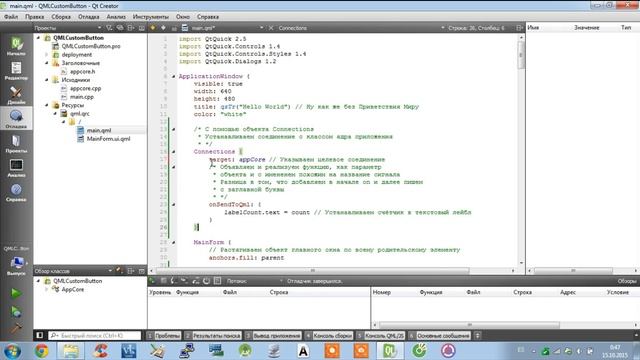Open the Projects mode (Проекты) in sidebar
Screen dimensions: 640x360
16,143
